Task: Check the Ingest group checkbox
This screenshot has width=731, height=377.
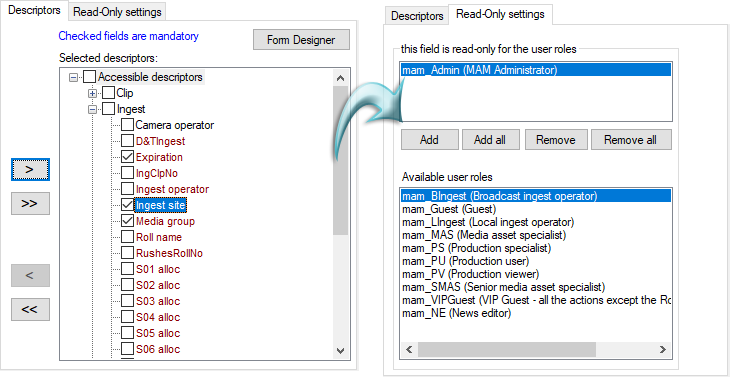Action: coord(108,109)
